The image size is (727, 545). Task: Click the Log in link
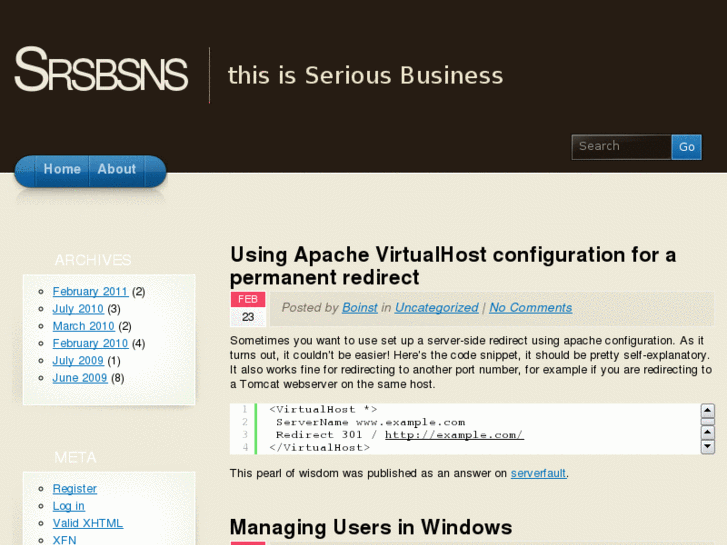[x=69, y=506]
